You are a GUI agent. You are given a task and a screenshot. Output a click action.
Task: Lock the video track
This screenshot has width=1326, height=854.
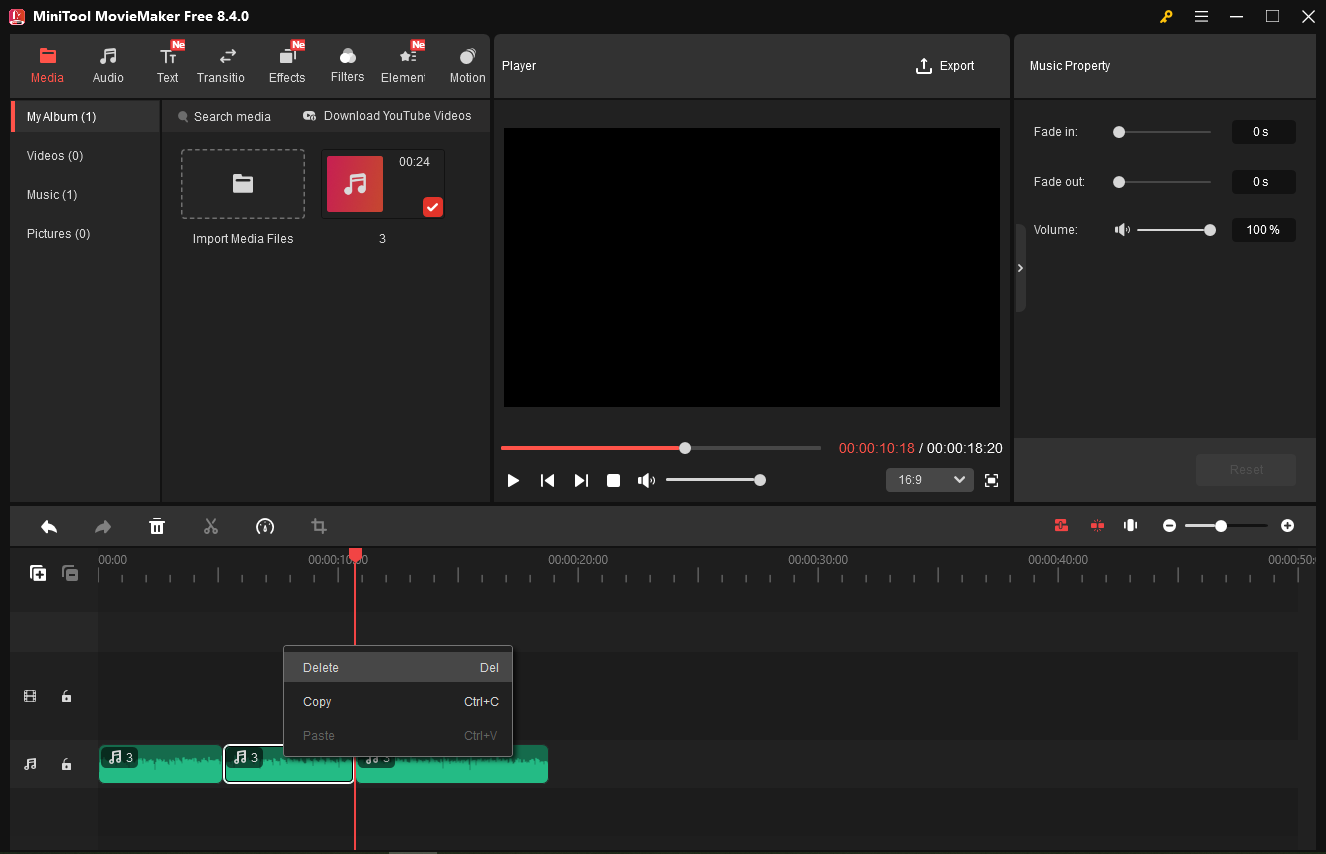[66, 696]
